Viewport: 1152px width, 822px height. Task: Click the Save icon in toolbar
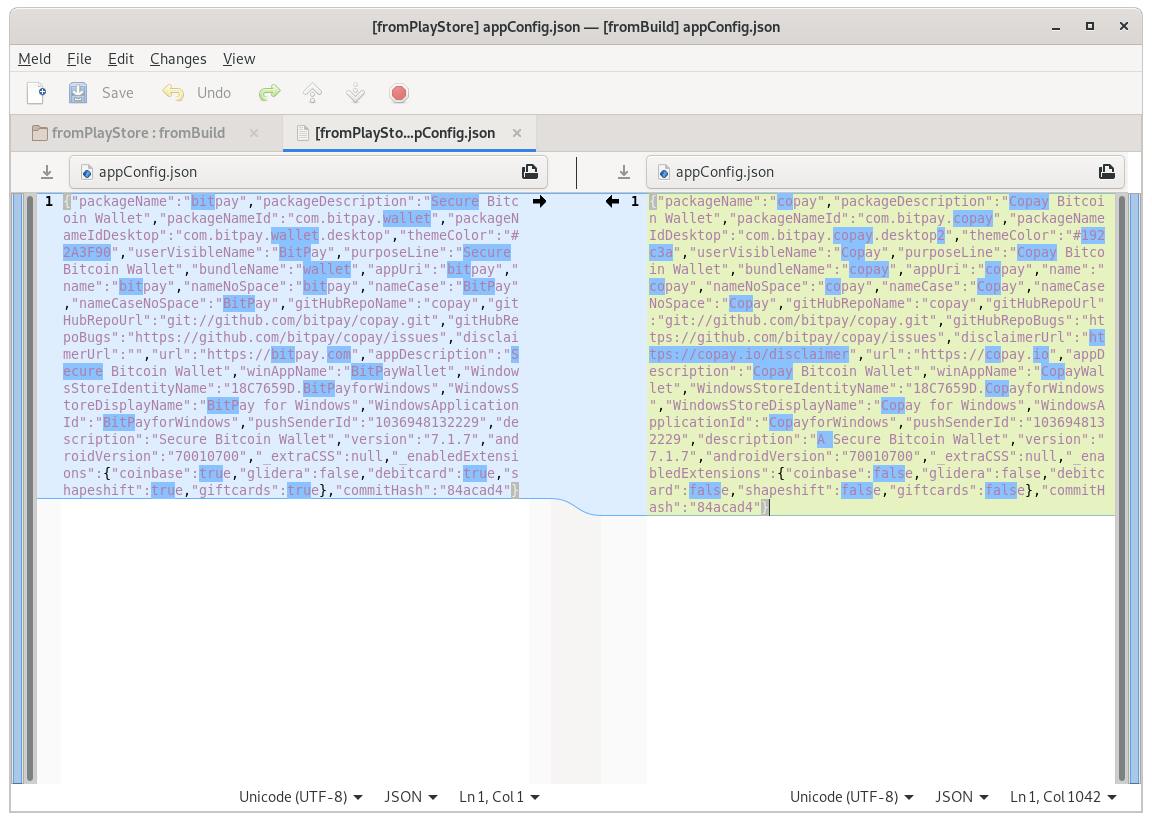pos(78,93)
